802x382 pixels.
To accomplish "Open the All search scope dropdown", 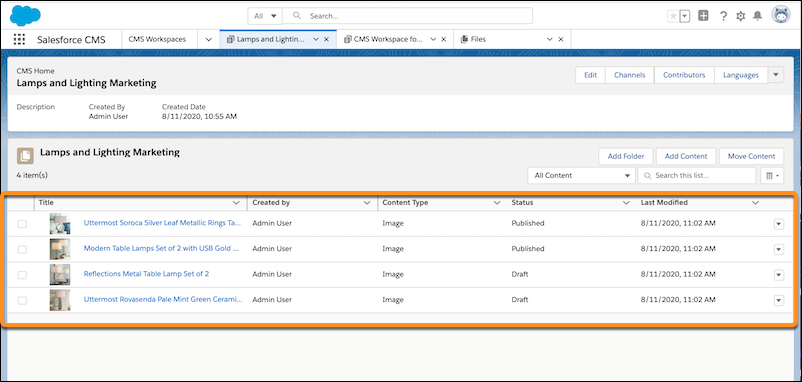I will (x=265, y=16).
